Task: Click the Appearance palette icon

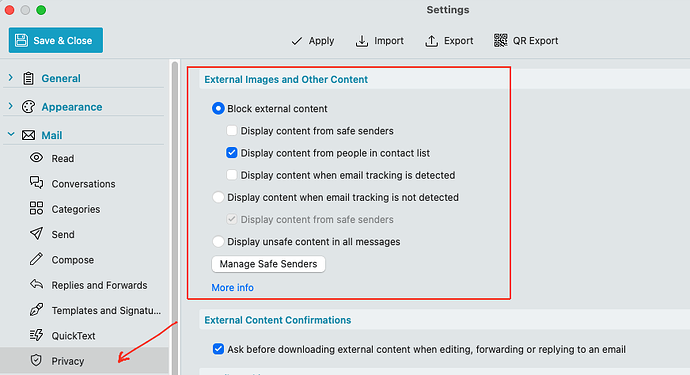Action: [x=29, y=107]
